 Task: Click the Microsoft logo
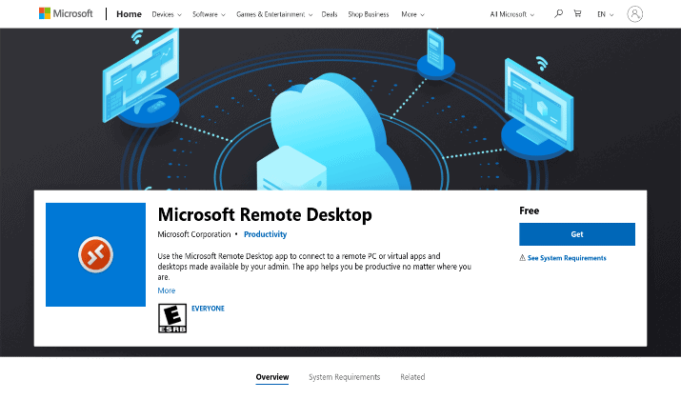66,14
